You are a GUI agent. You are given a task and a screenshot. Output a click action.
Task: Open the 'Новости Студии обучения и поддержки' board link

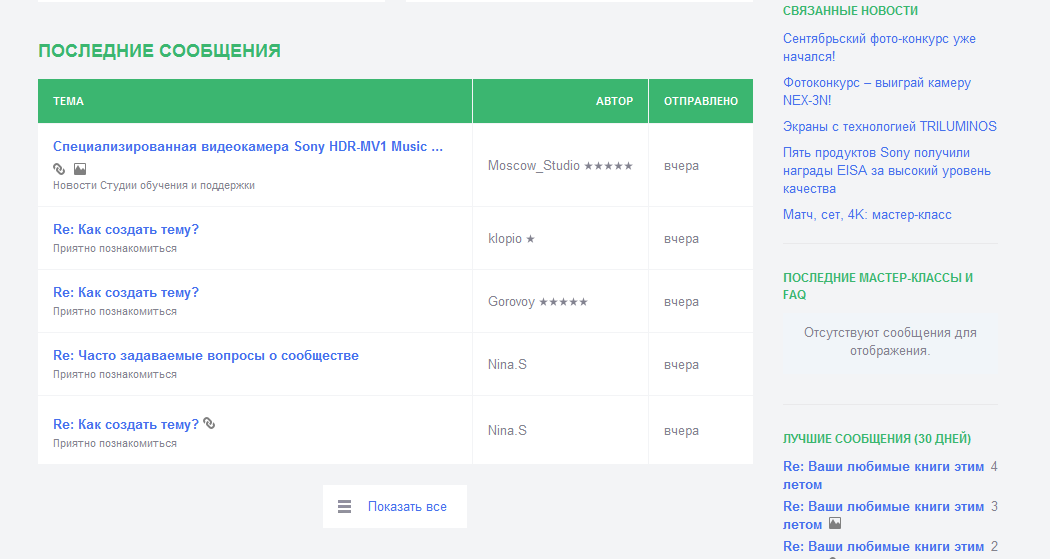point(153,185)
